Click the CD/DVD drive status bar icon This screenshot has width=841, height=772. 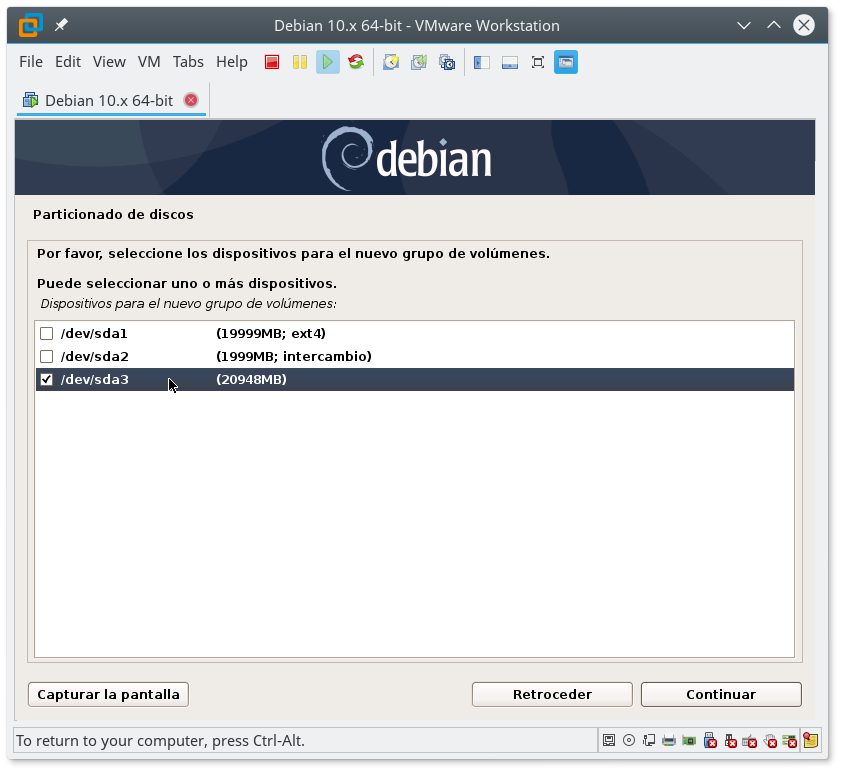tap(629, 741)
